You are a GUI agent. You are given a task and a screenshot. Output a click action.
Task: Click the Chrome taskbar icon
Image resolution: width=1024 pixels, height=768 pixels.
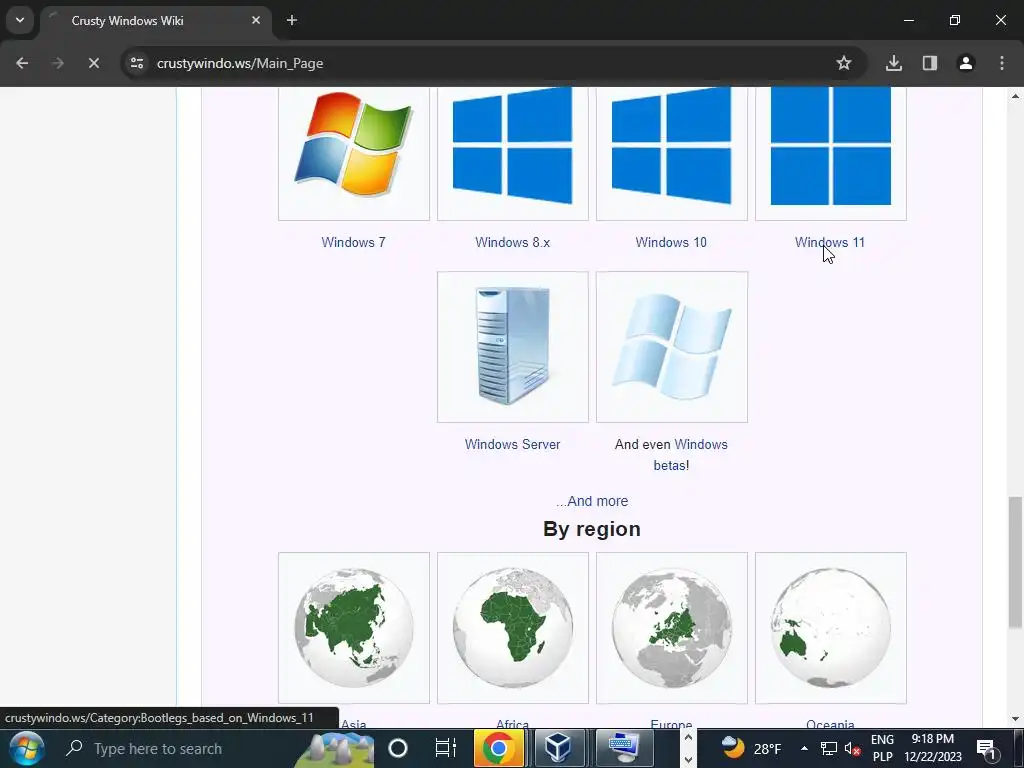[498, 748]
